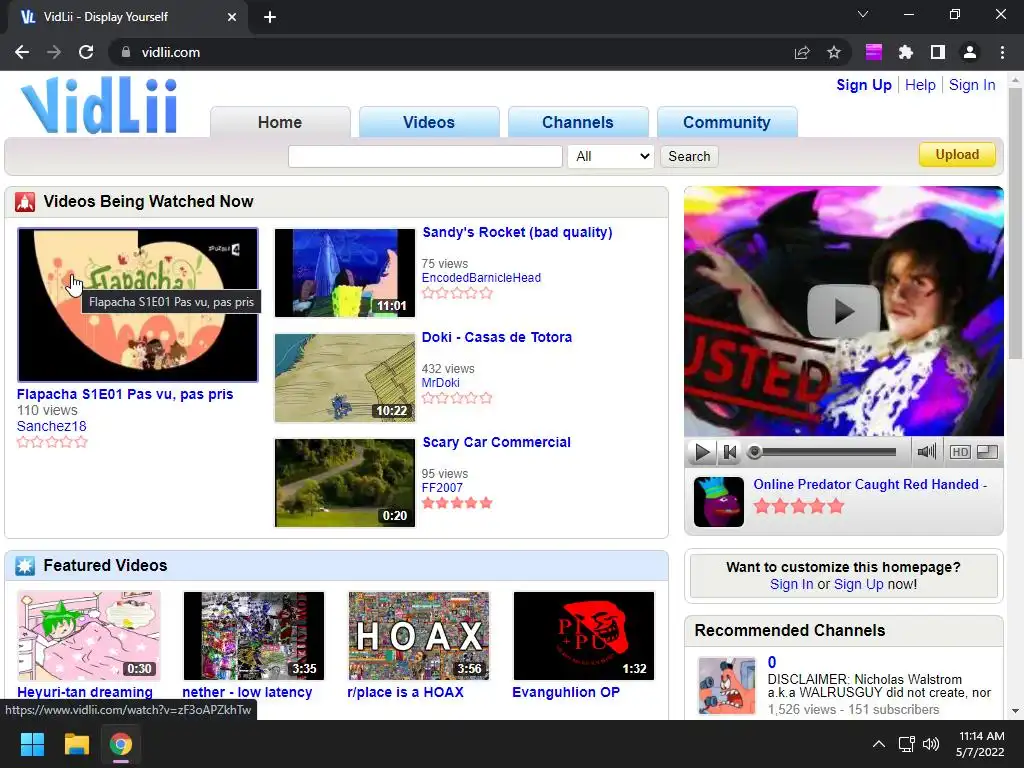Mute the player volume icon
The width and height of the screenshot is (1024, 768).
pos(926,451)
